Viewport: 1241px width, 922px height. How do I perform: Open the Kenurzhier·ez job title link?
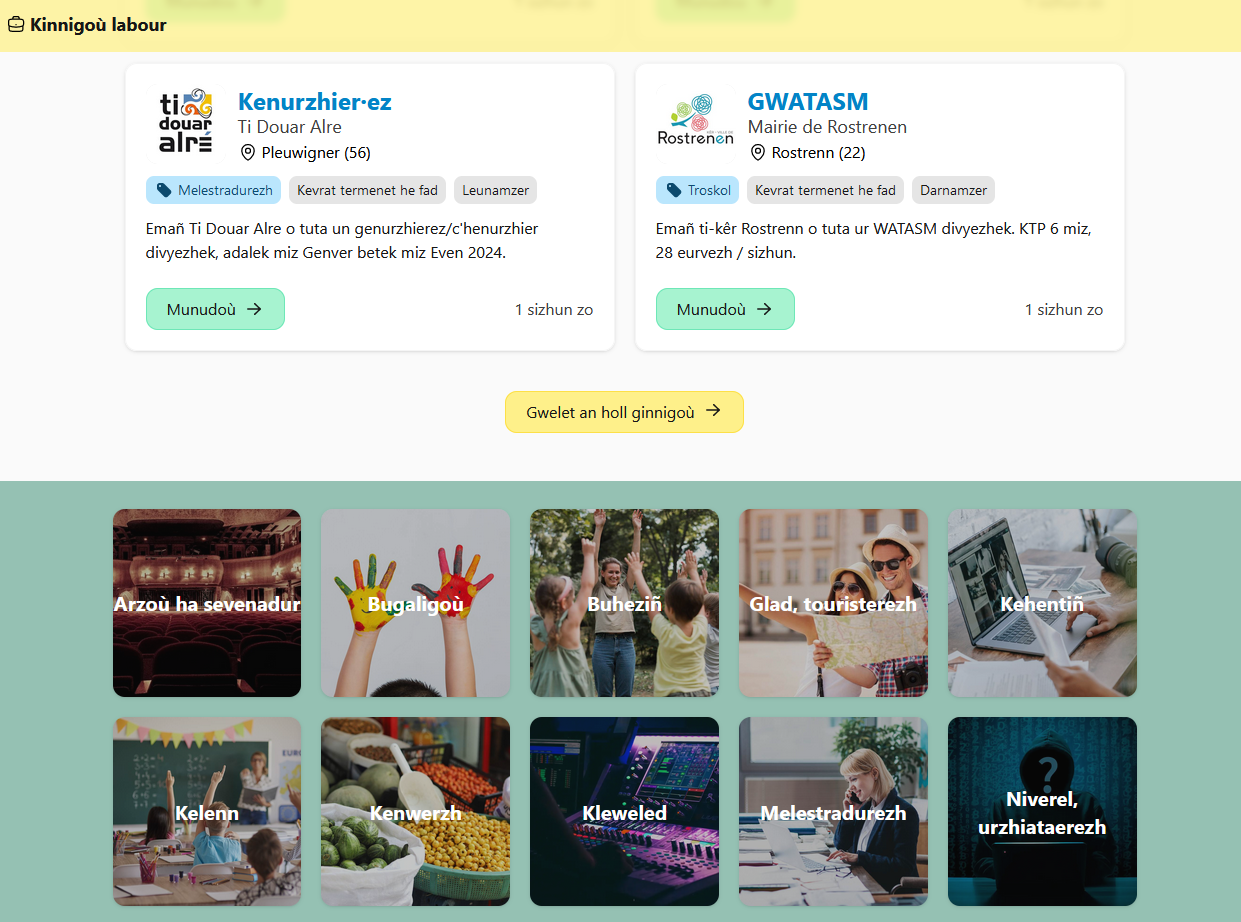point(315,102)
